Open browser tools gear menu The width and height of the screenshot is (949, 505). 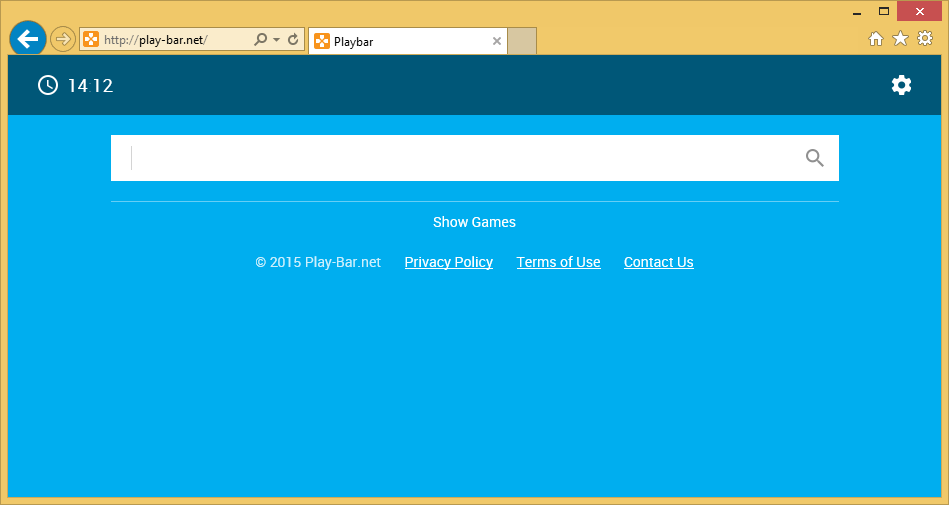(x=925, y=38)
